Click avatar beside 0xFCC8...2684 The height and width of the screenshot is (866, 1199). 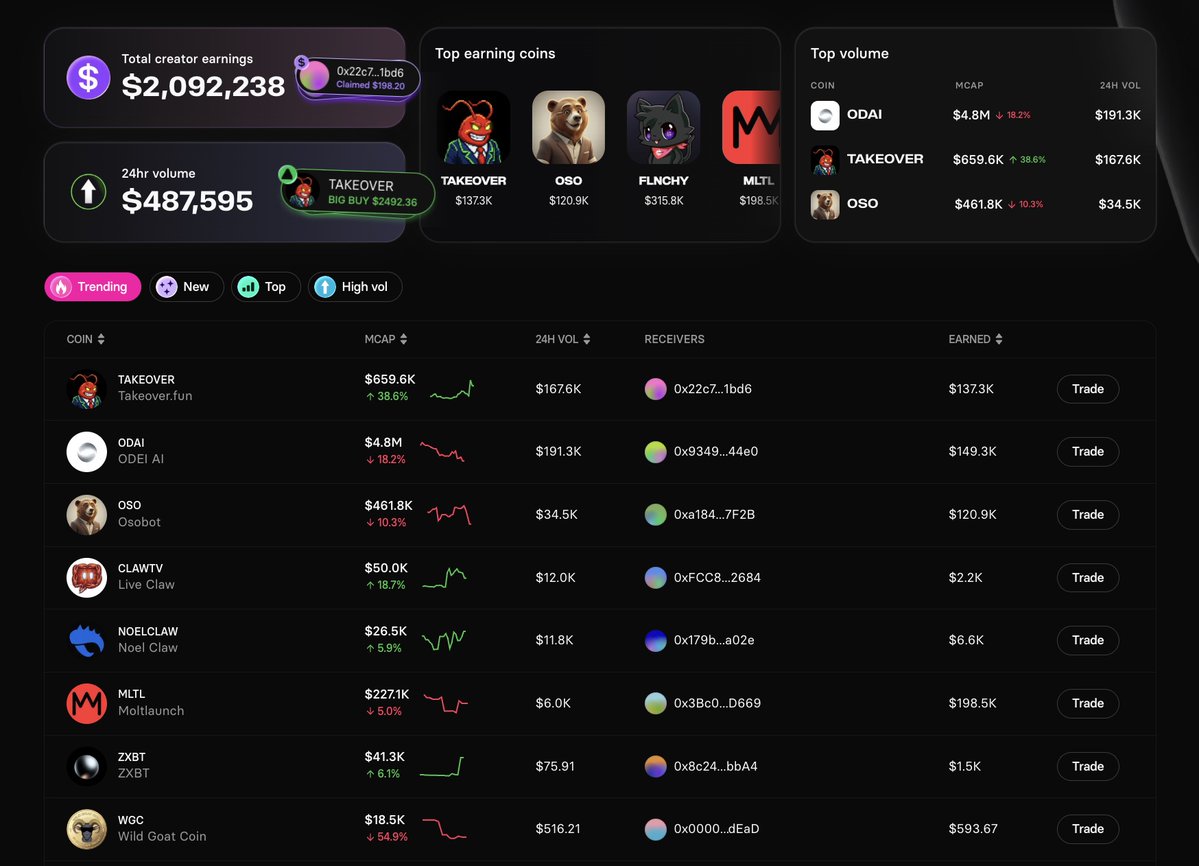point(655,578)
